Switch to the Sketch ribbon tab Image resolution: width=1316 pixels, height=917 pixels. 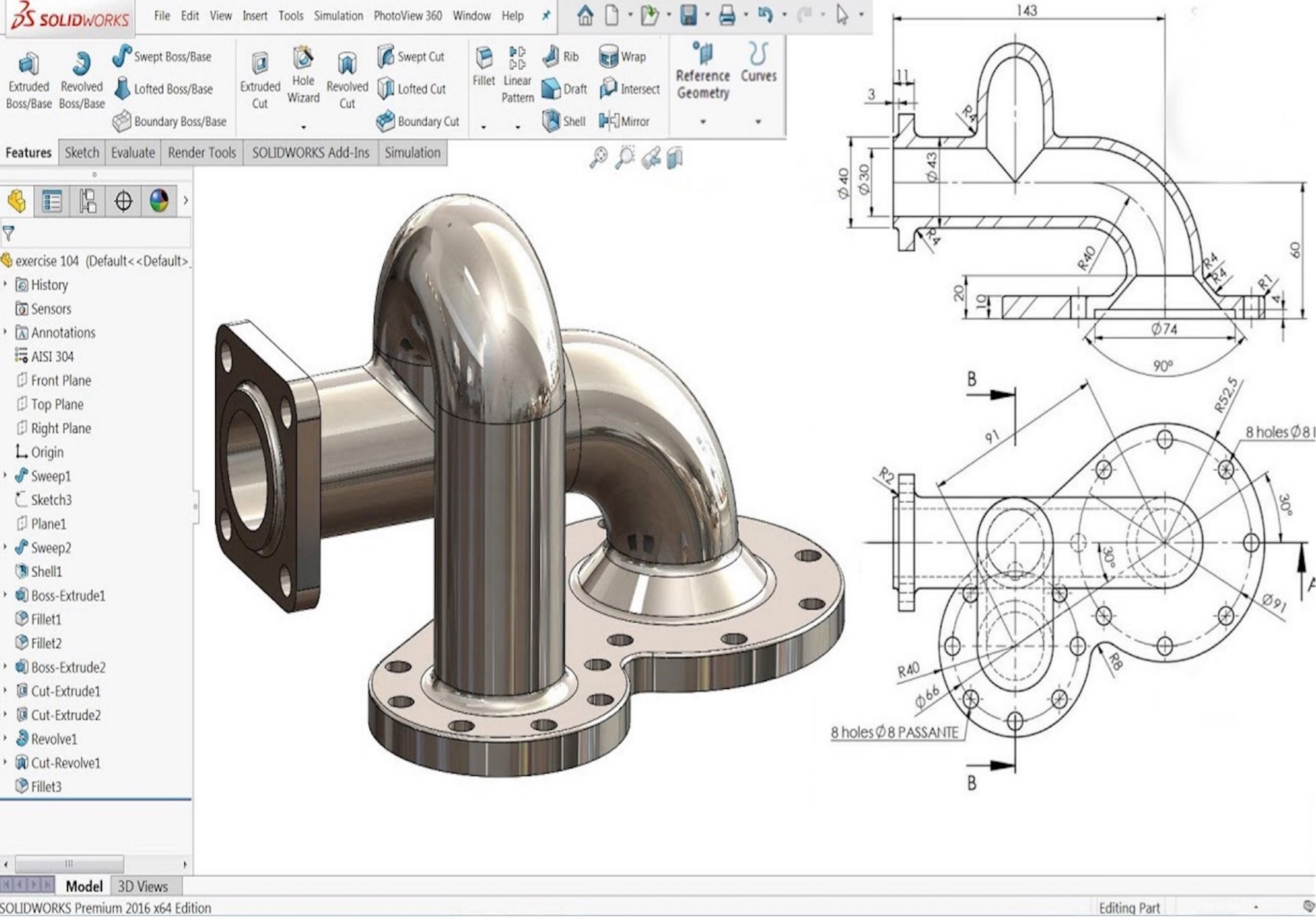click(81, 153)
